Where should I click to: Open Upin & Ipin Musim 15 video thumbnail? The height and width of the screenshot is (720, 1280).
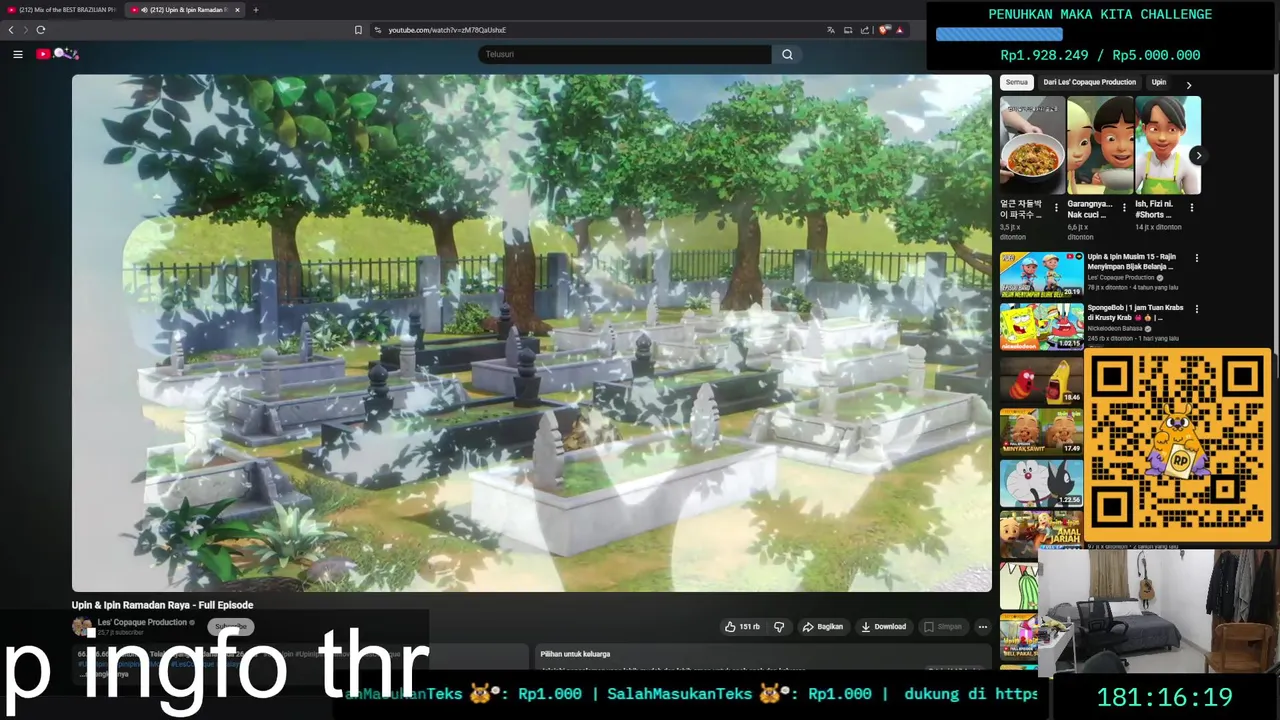(1041, 274)
